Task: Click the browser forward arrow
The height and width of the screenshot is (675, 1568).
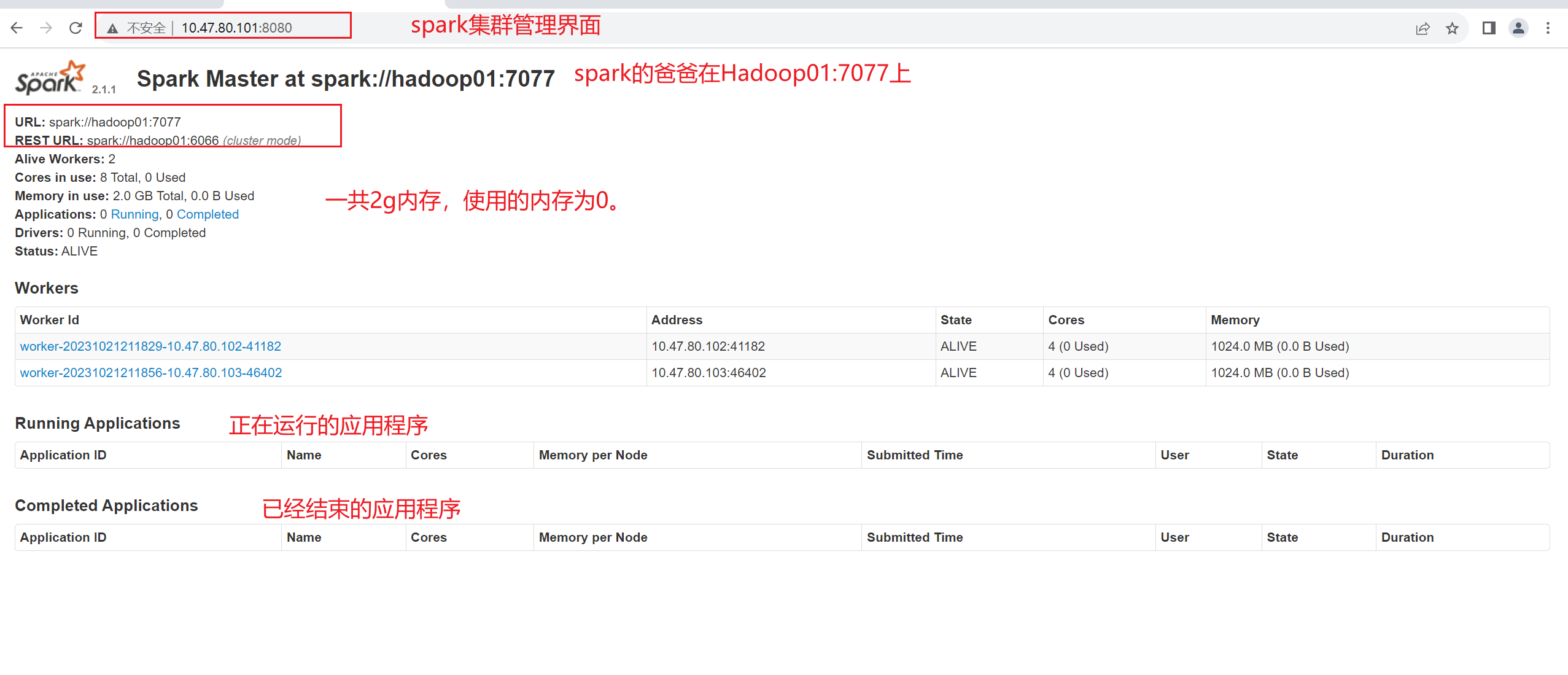Action: (46, 28)
